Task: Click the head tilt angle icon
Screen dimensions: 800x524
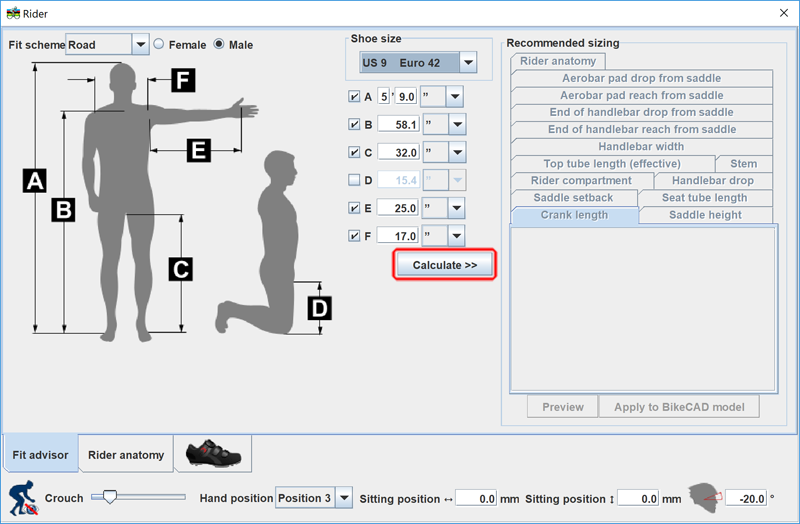Action: coord(705,498)
